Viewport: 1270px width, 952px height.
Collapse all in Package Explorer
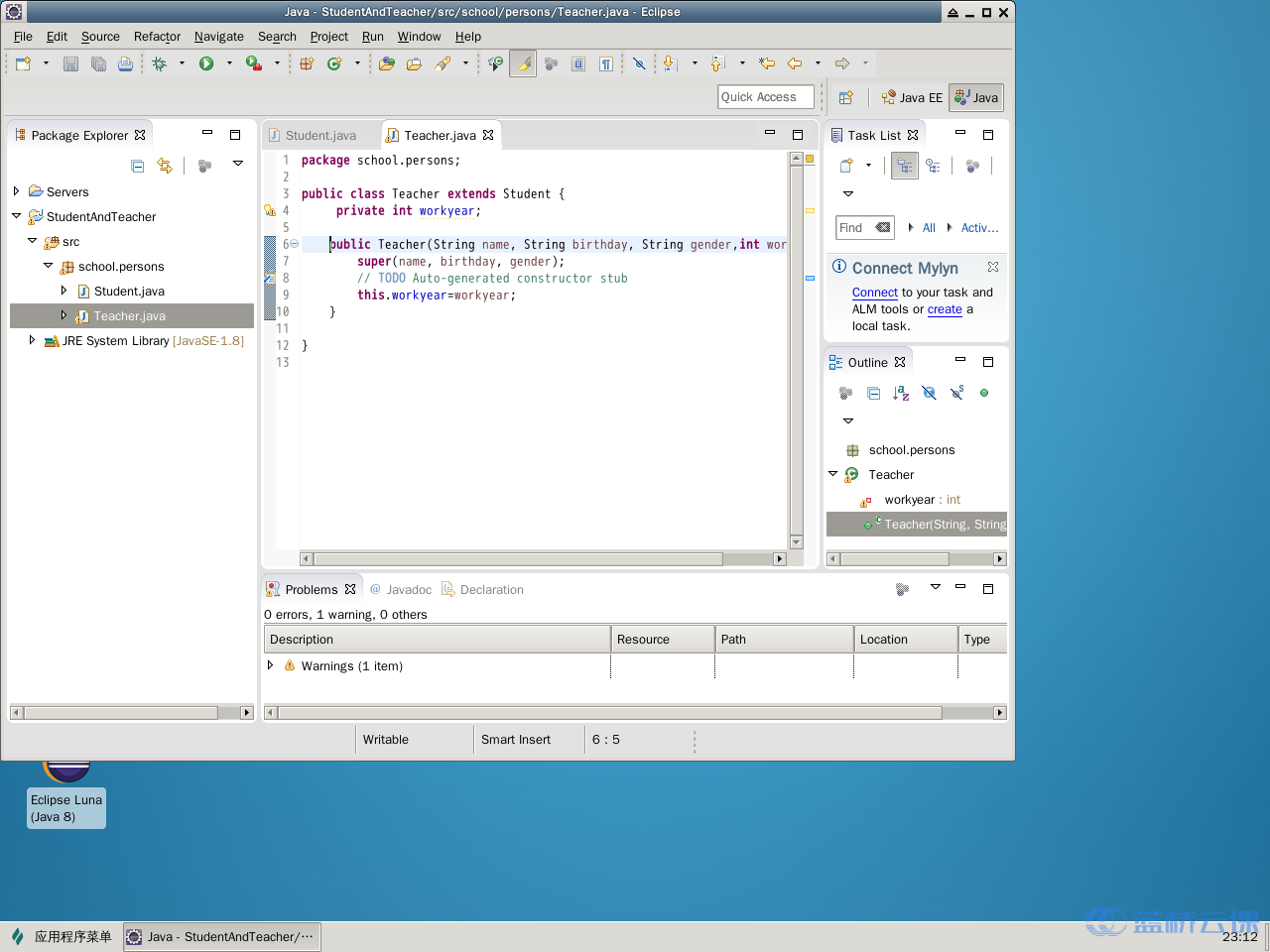[x=138, y=166]
